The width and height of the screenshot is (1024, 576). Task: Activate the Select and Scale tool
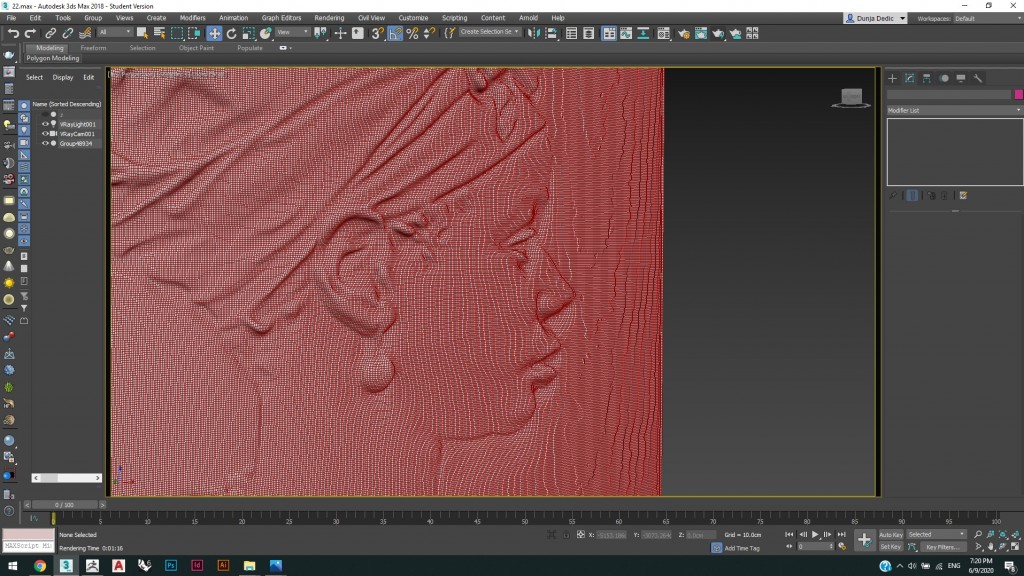coord(248,33)
